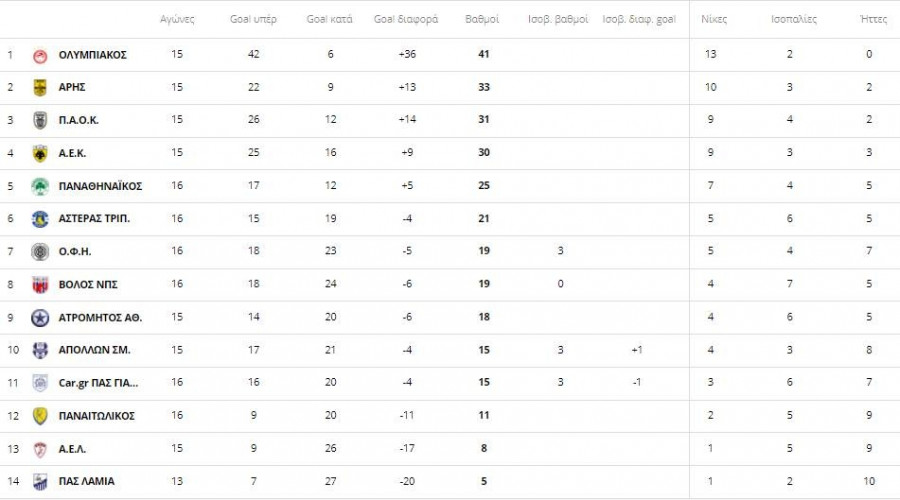Click the O.F.I. round club badge
Image resolution: width=900 pixels, height=500 pixels.
point(40,252)
